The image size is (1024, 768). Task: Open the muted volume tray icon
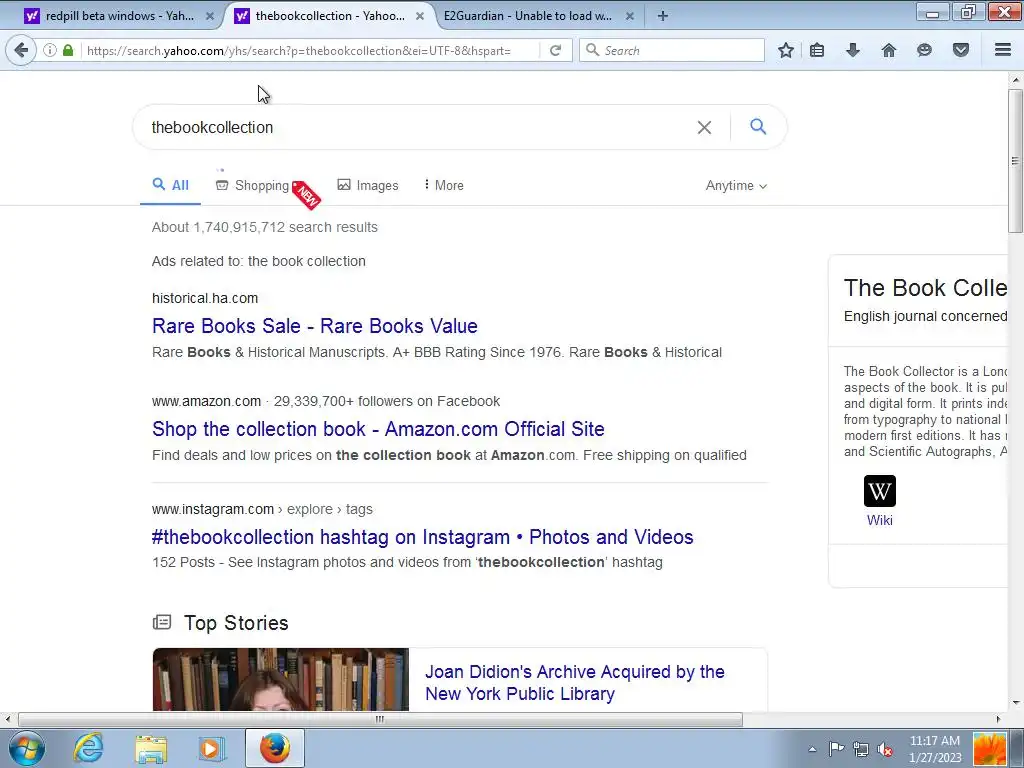pos(886,749)
